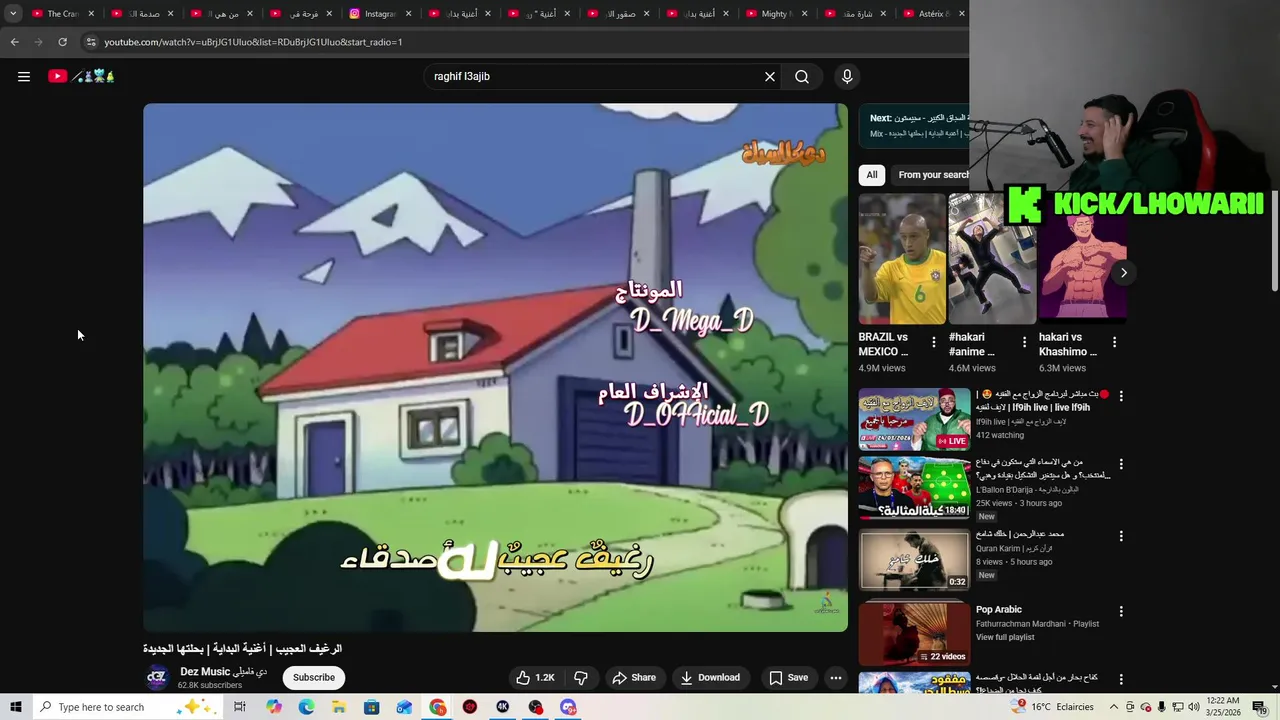The image size is (1280, 720).
Task: Open the notification center icon
Action: tap(1259, 707)
